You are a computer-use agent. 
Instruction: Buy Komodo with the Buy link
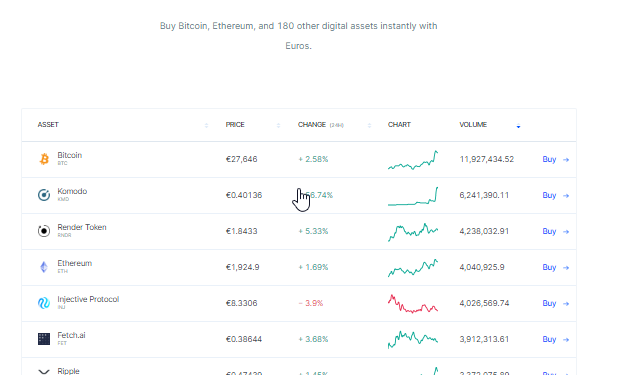pos(549,195)
